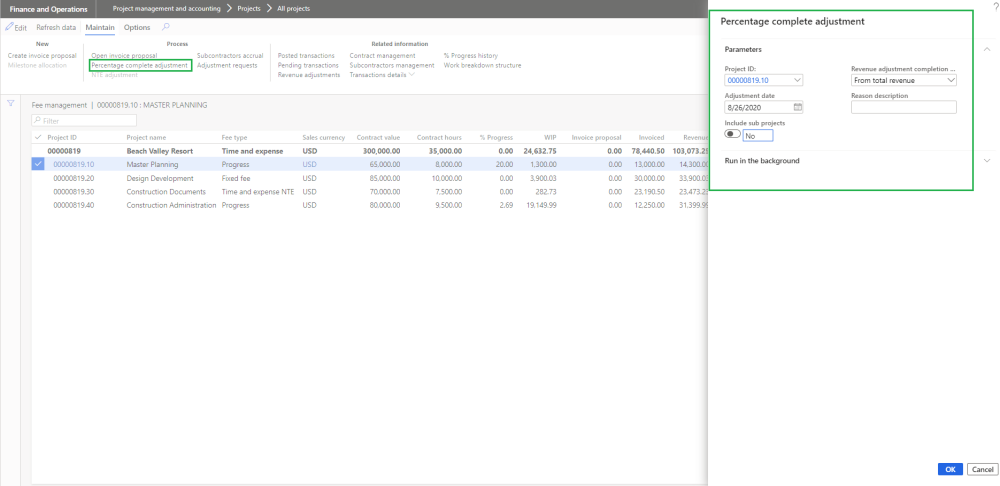Open Revenue adjustment completion dropdown
This screenshot has width=1000, height=486.
pyautogui.click(x=950, y=80)
